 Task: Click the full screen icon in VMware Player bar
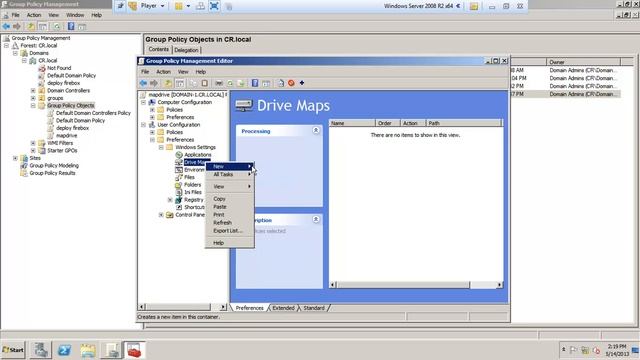pyautogui.click(x=214, y=6)
